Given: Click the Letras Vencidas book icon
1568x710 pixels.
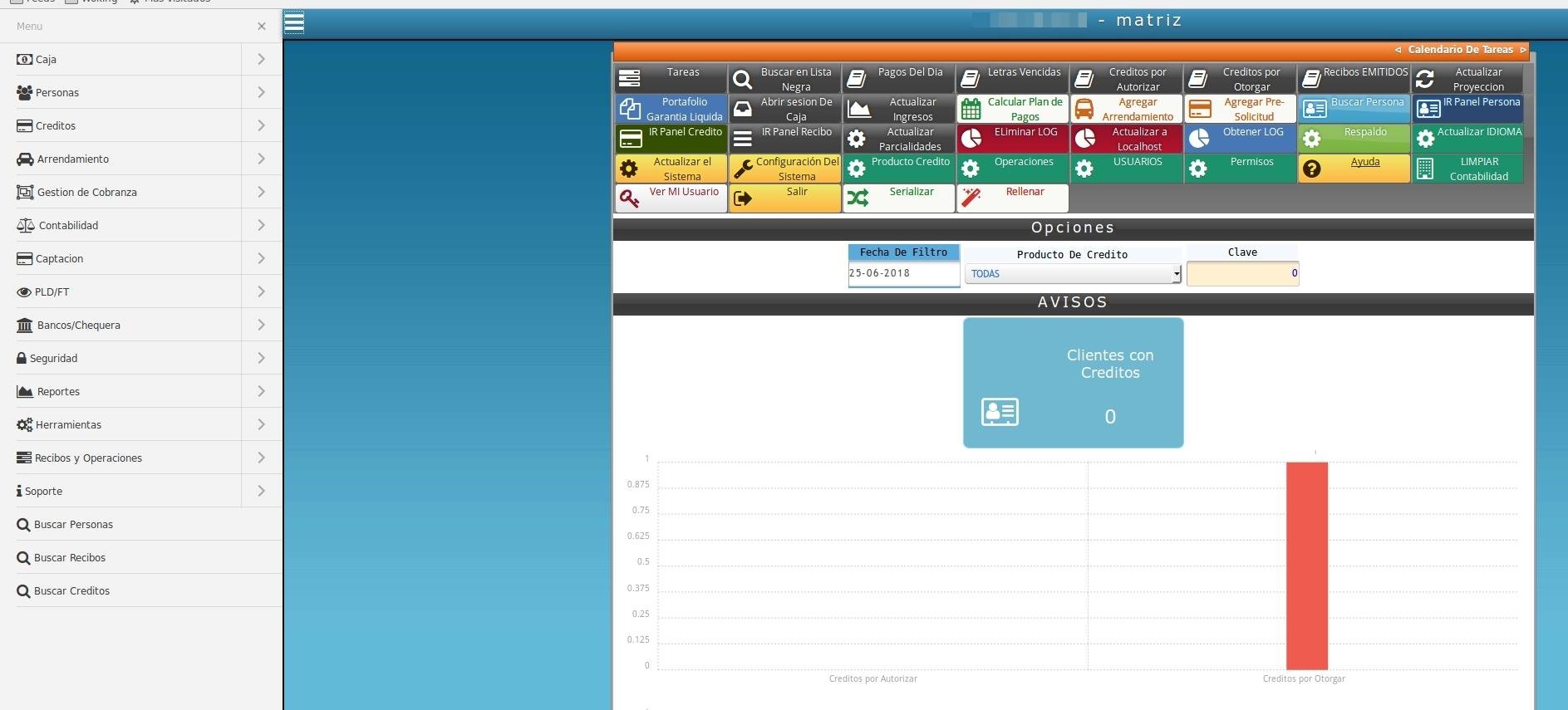Looking at the screenshot, I should [x=970, y=79].
